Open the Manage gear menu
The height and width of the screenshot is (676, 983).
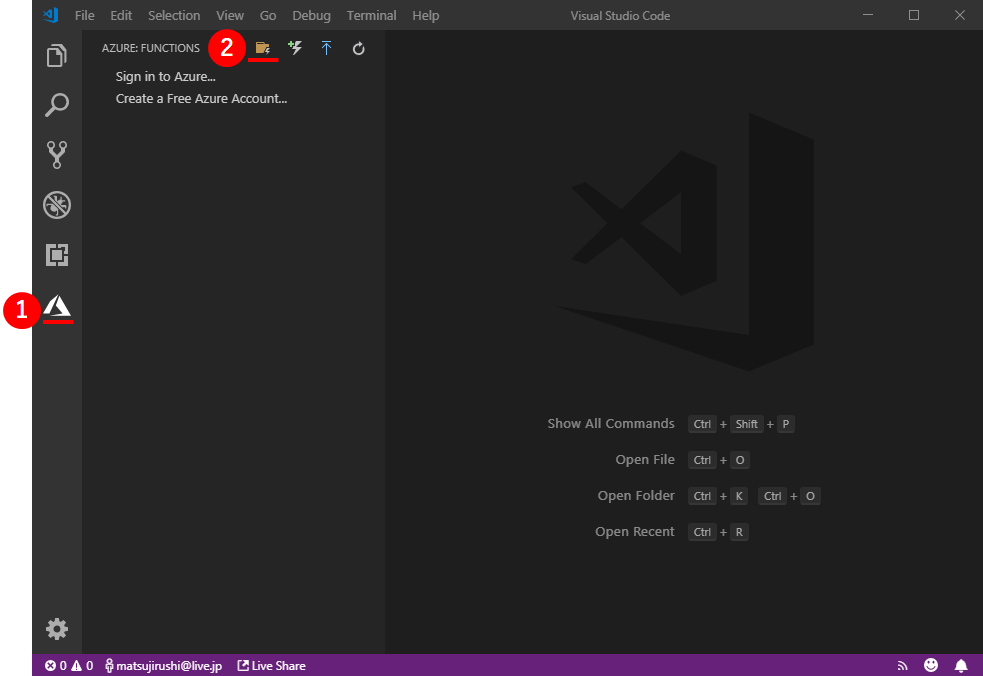[56, 628]
